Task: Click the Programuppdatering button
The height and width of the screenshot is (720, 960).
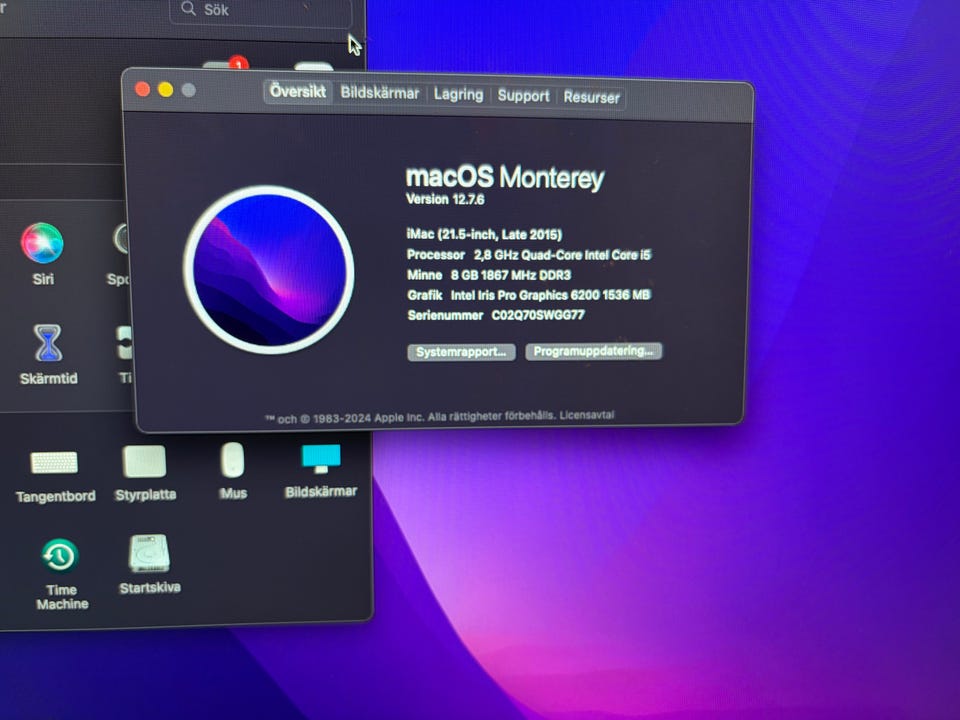Action: (x=593, y=351)
